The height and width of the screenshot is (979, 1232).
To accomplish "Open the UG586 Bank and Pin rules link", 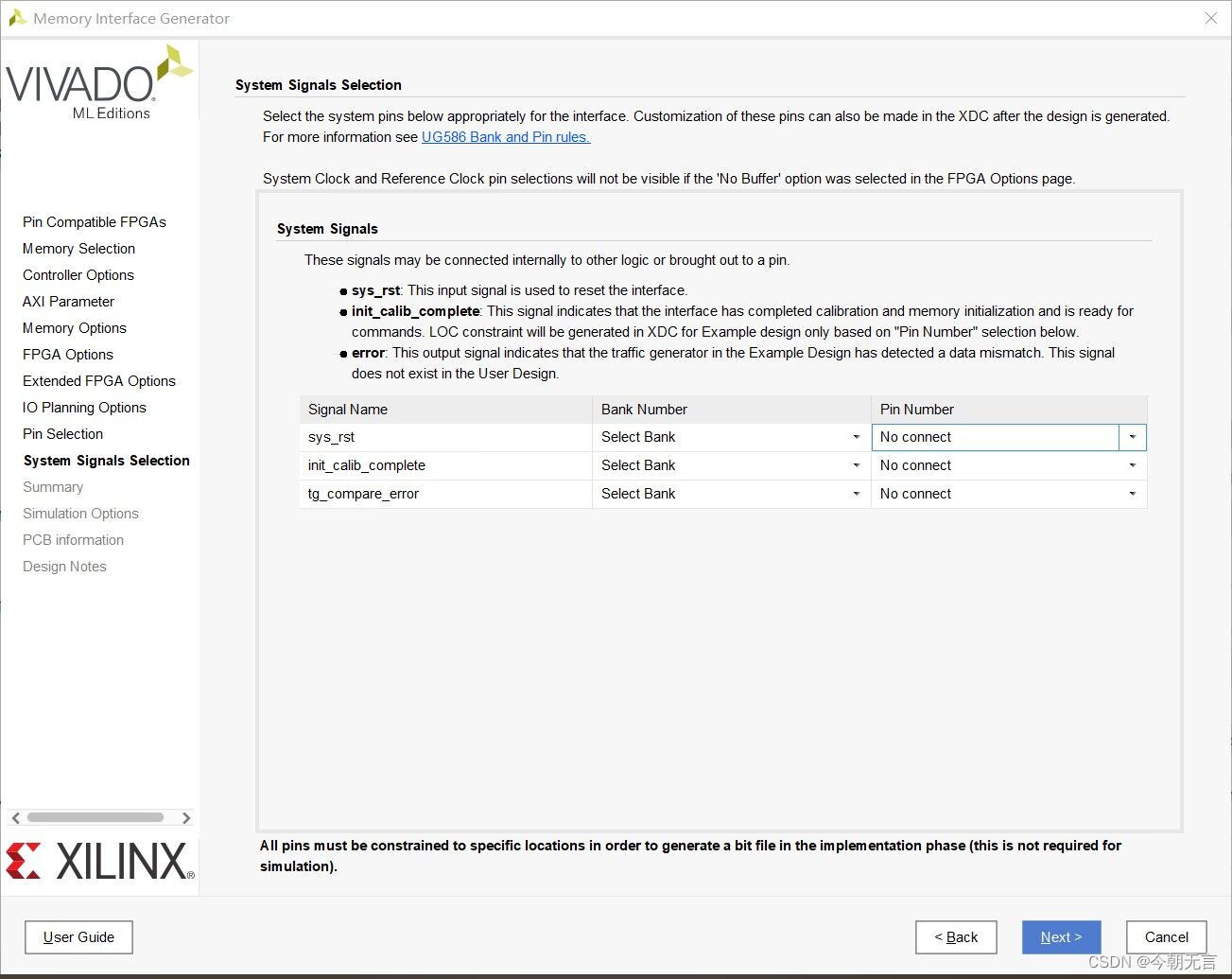I will pos(506,137).
